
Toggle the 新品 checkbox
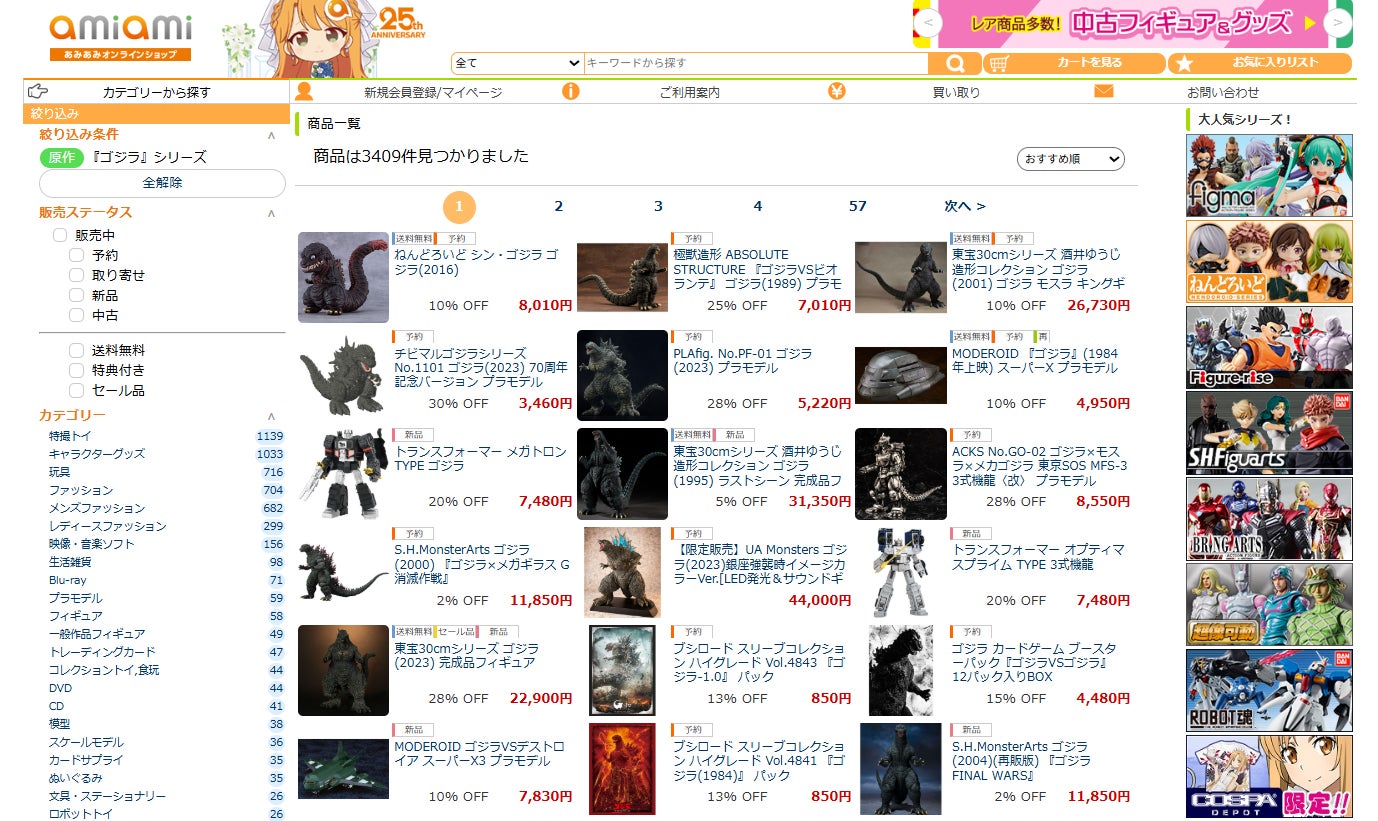(x=76, y=295)
